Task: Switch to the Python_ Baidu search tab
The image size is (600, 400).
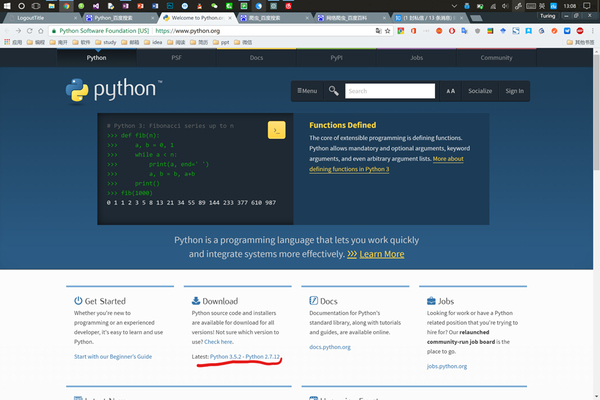Action: [x=119, y=18]
